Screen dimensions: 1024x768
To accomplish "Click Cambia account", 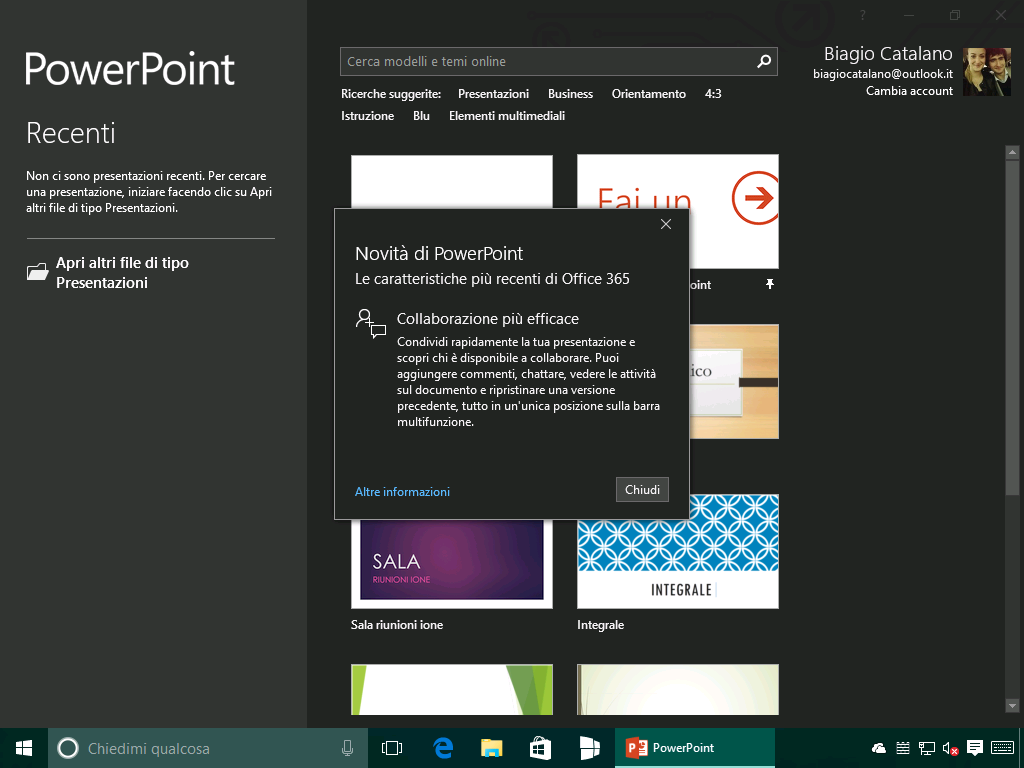I will (909, 91).
